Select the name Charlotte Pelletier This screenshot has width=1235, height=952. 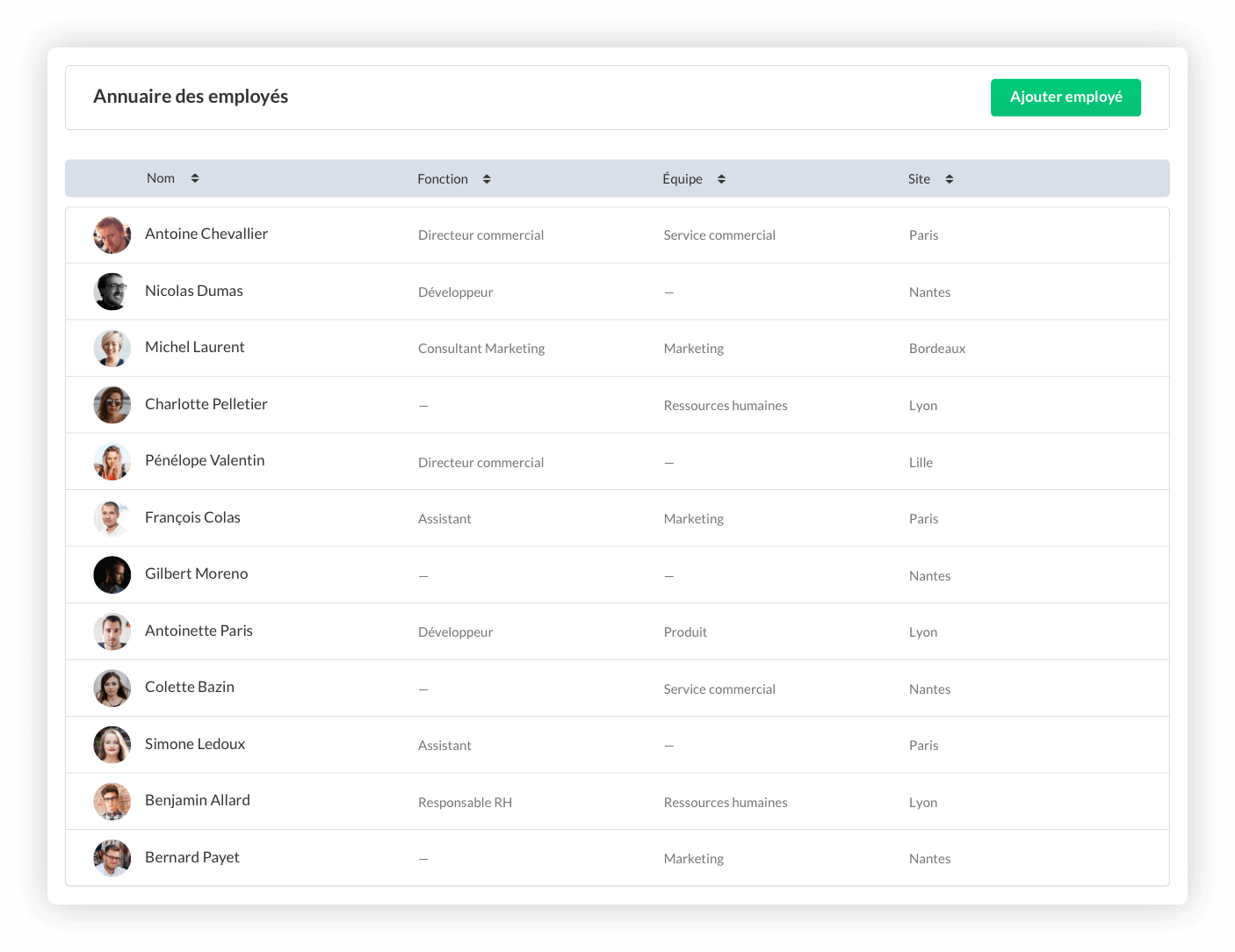pos(206,404)
